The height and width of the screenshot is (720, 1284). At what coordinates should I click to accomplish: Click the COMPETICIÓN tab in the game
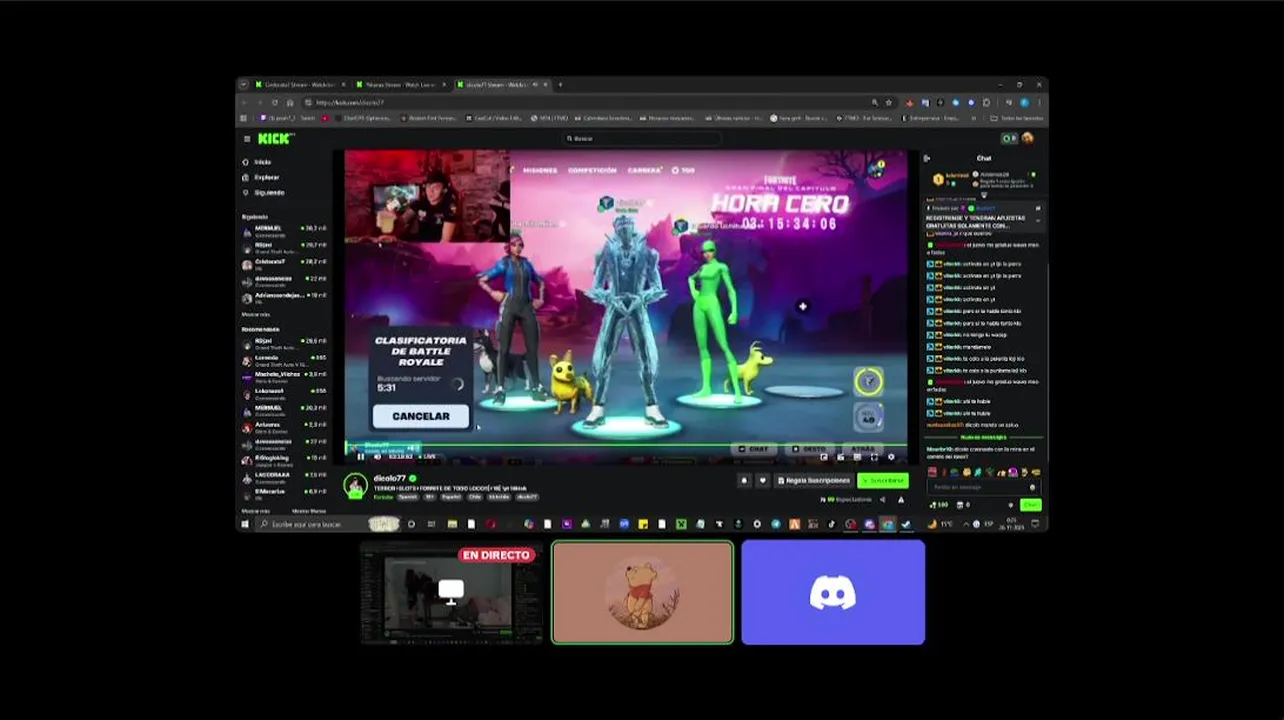point(592,170)
